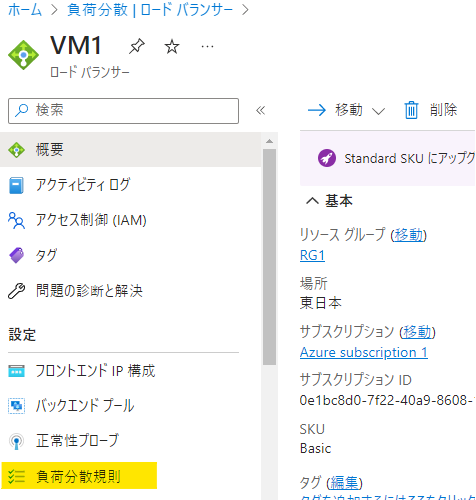
Task: Click the 設定 section heading
Action: (22, 335)
